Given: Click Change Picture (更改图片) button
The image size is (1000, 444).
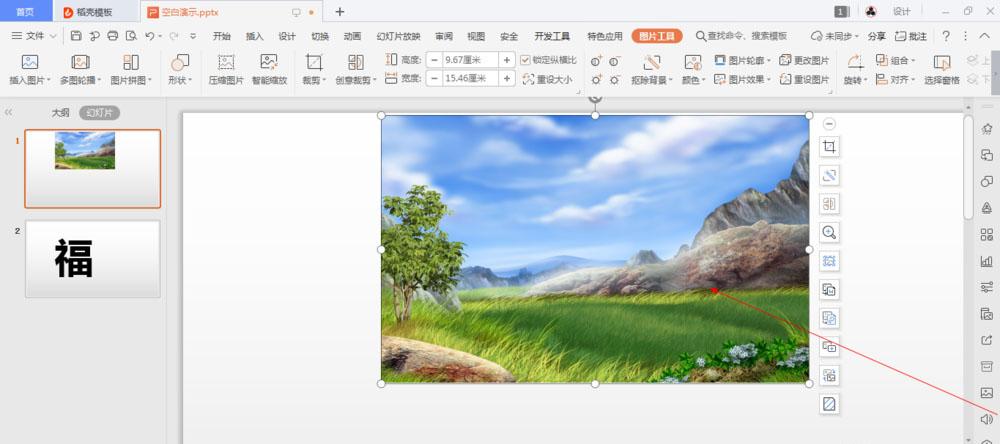Looking at the screenshot, I should tap(805, 60).
